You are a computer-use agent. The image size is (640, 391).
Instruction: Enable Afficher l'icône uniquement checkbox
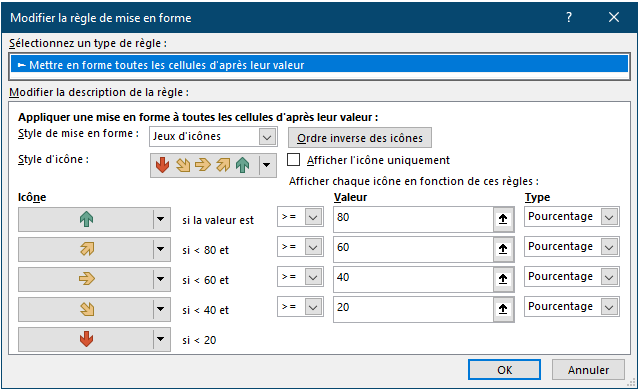point(293,160)
